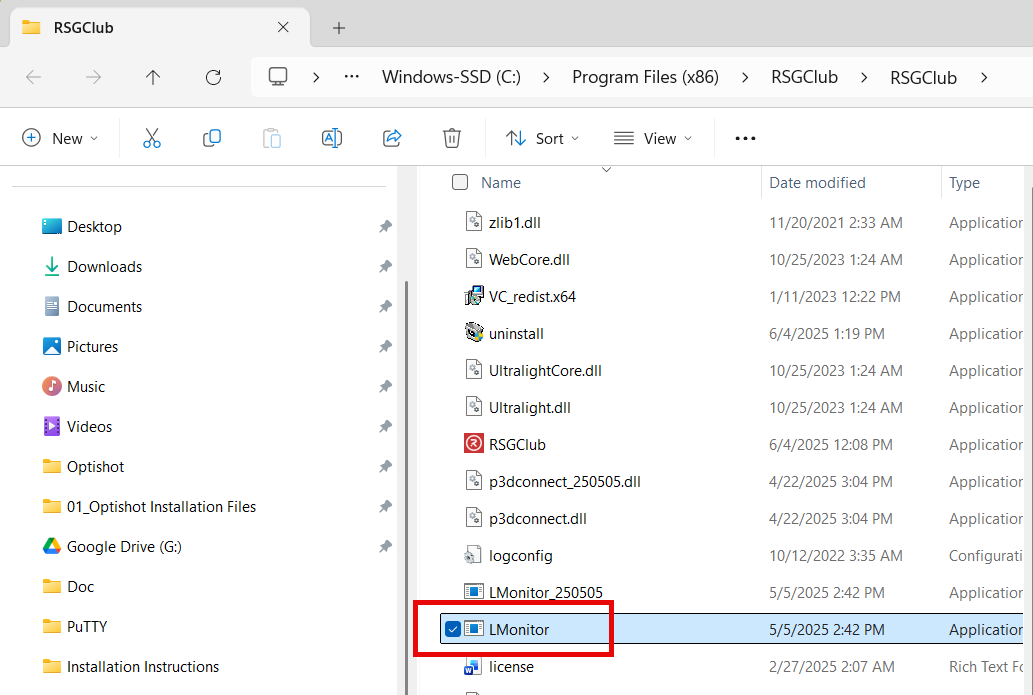Add a new File Explorer tab
This screenshot has width=1033, height=695.
[339, 28]
